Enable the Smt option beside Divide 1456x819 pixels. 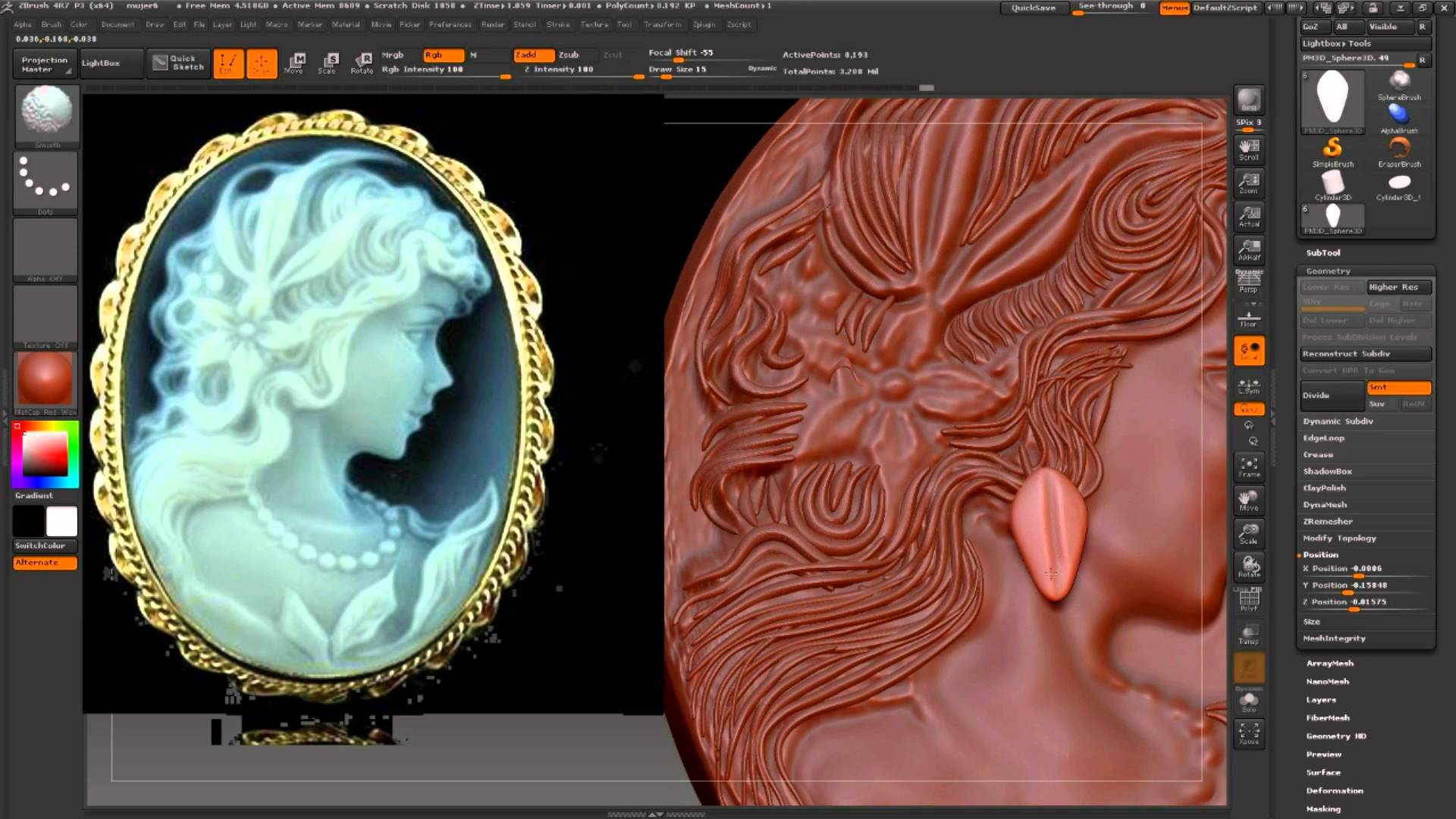click(1398, 388)
